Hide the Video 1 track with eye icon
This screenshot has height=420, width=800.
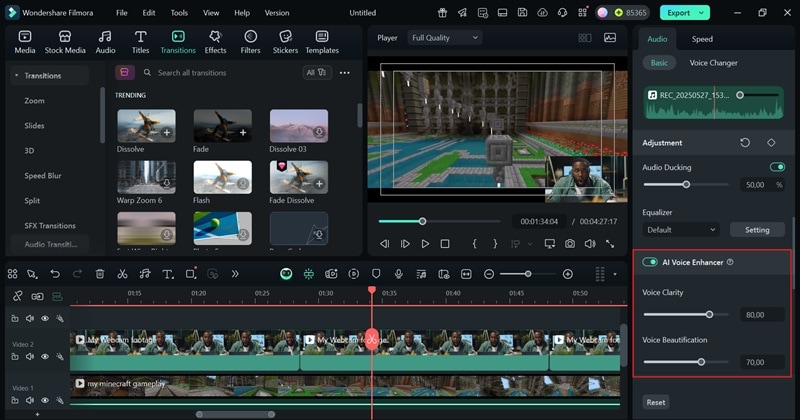45,401
